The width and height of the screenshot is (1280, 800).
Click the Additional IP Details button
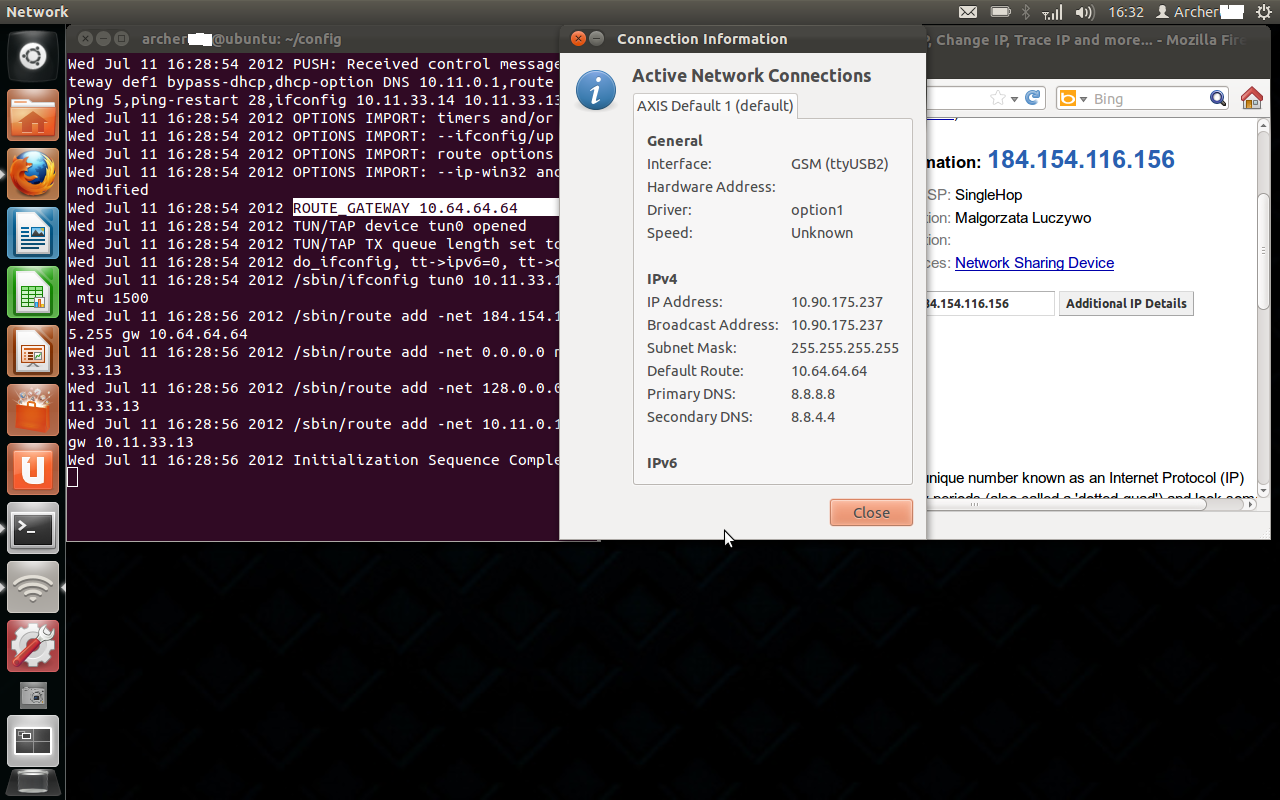(1126, 303)
